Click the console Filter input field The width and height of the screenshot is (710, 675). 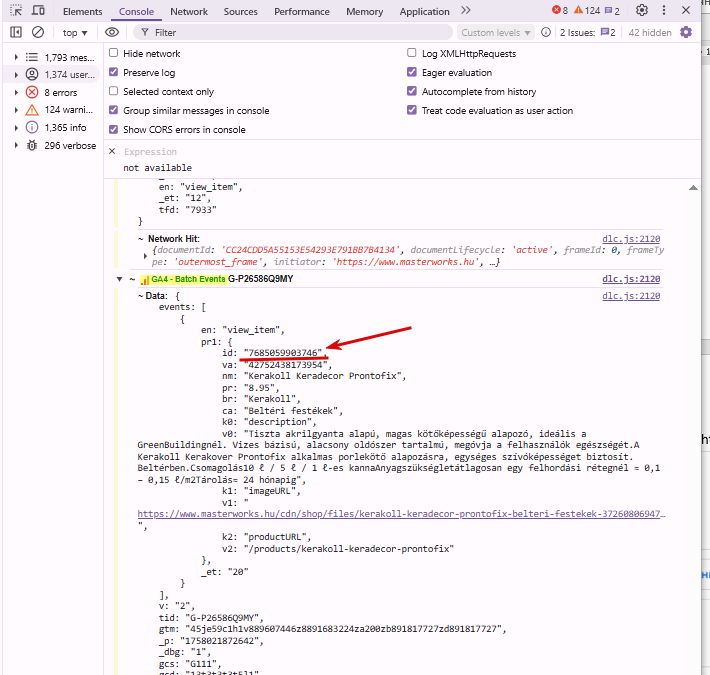click(x=293, y=32)
